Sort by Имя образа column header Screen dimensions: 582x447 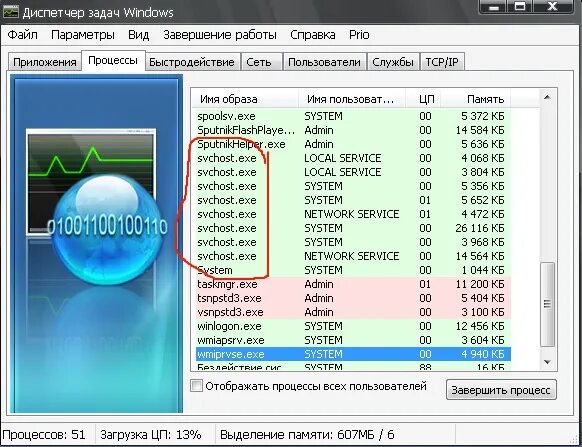[x=245, y=99]
